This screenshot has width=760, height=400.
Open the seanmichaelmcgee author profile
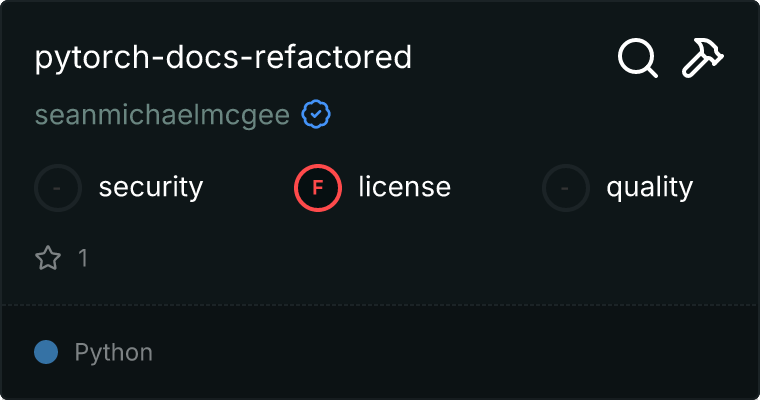(162, 115)
